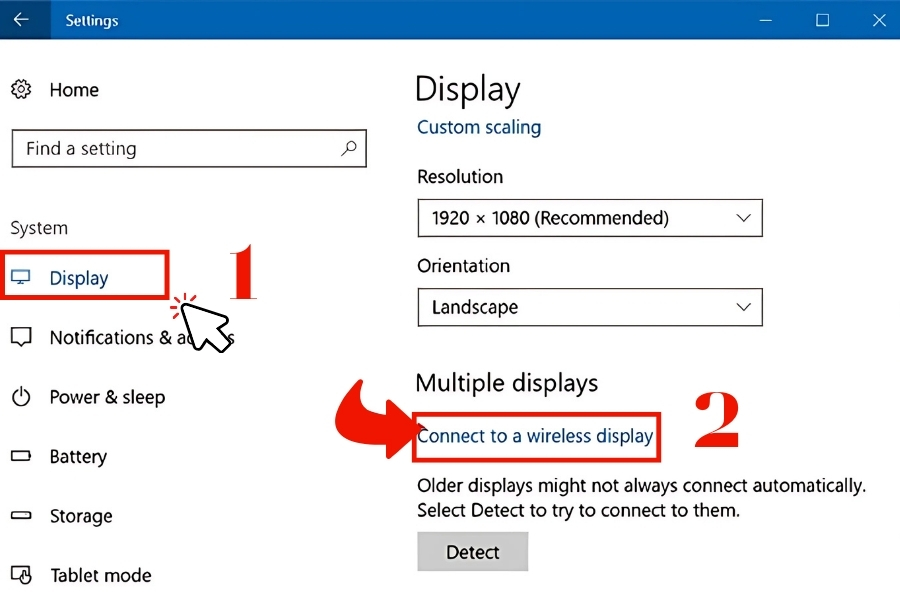
Task: Select the Power & sleep text label
Action: coord(107,397)
